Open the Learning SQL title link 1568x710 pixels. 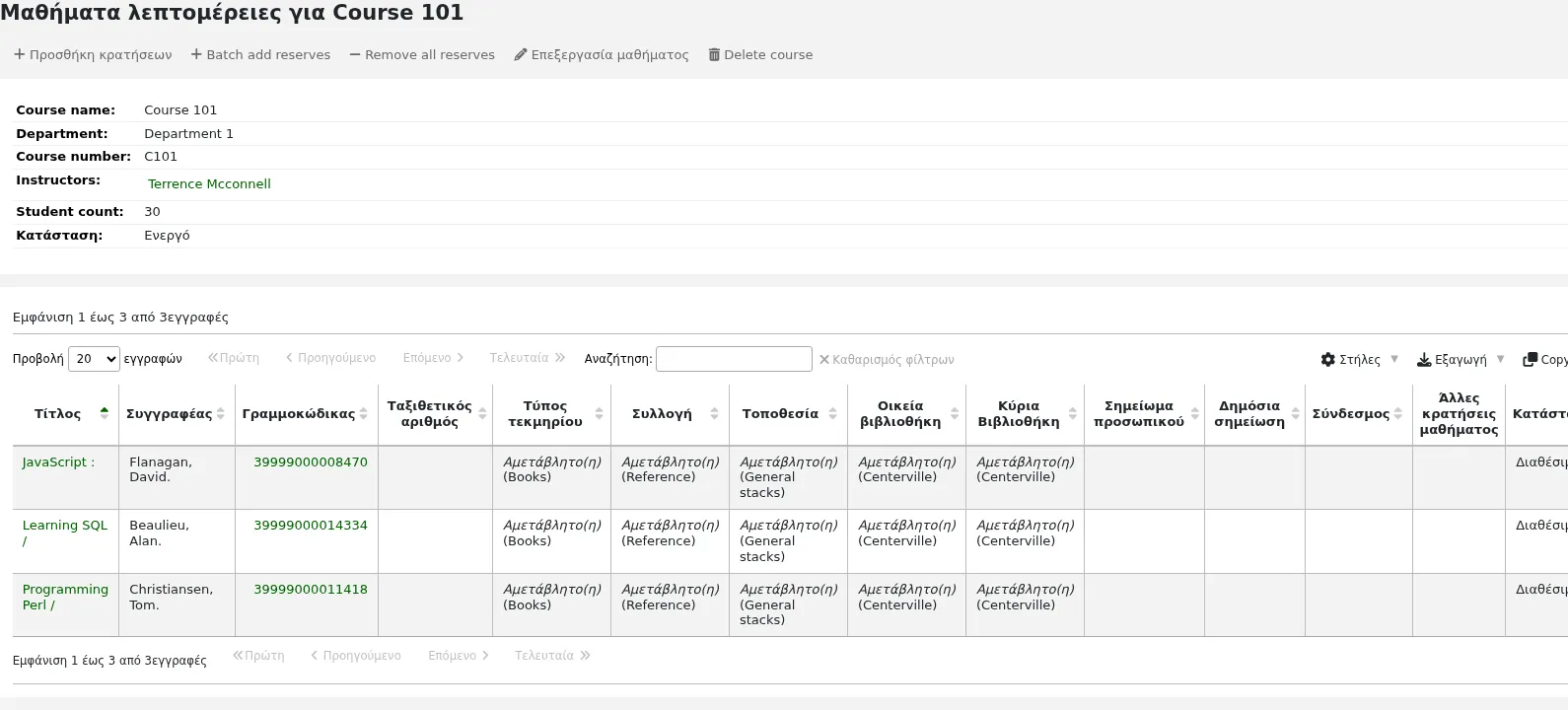[65, 532]
